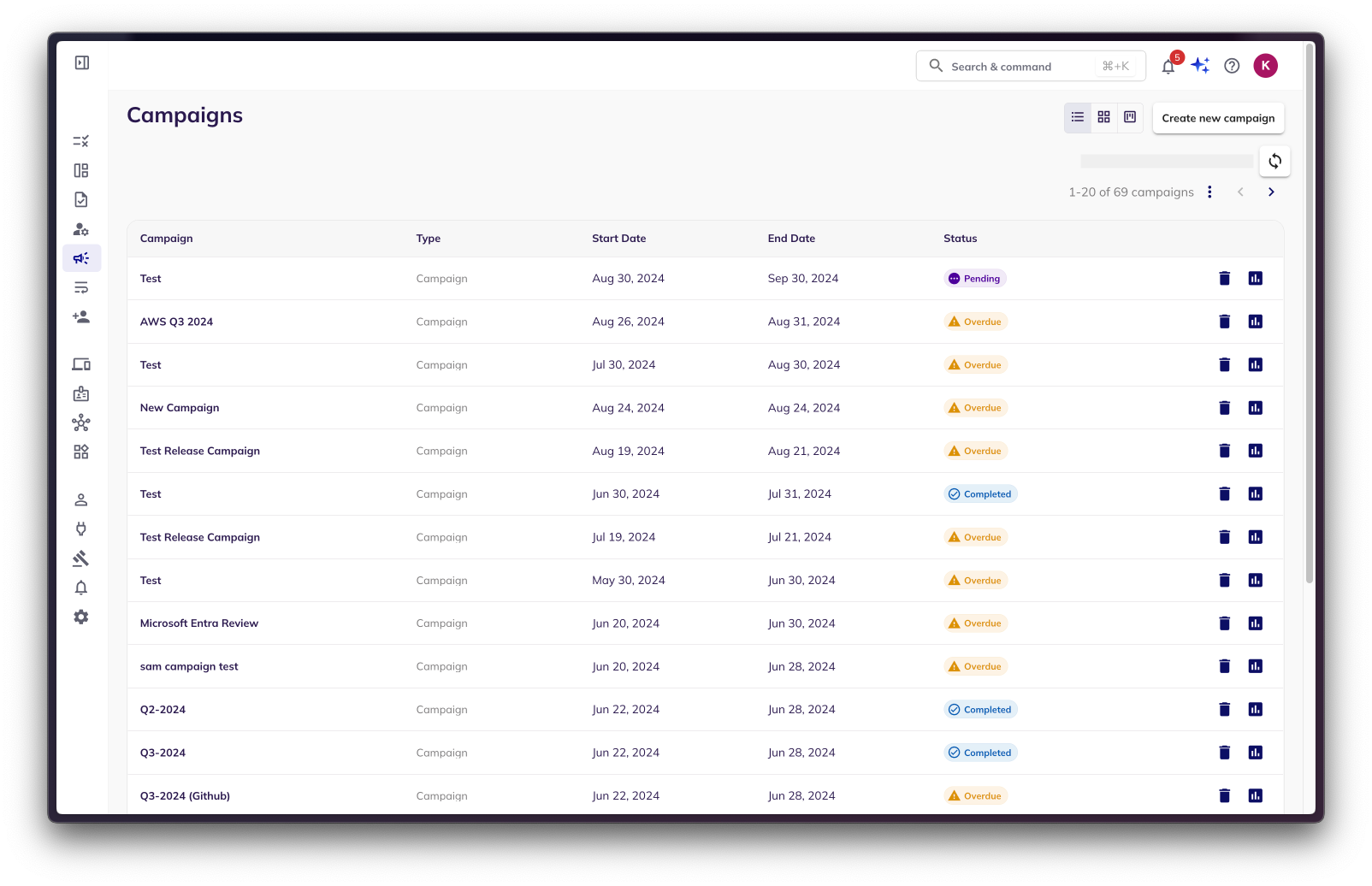
Task: Open the three-dot table options menu
Action: pos(1209,192)
